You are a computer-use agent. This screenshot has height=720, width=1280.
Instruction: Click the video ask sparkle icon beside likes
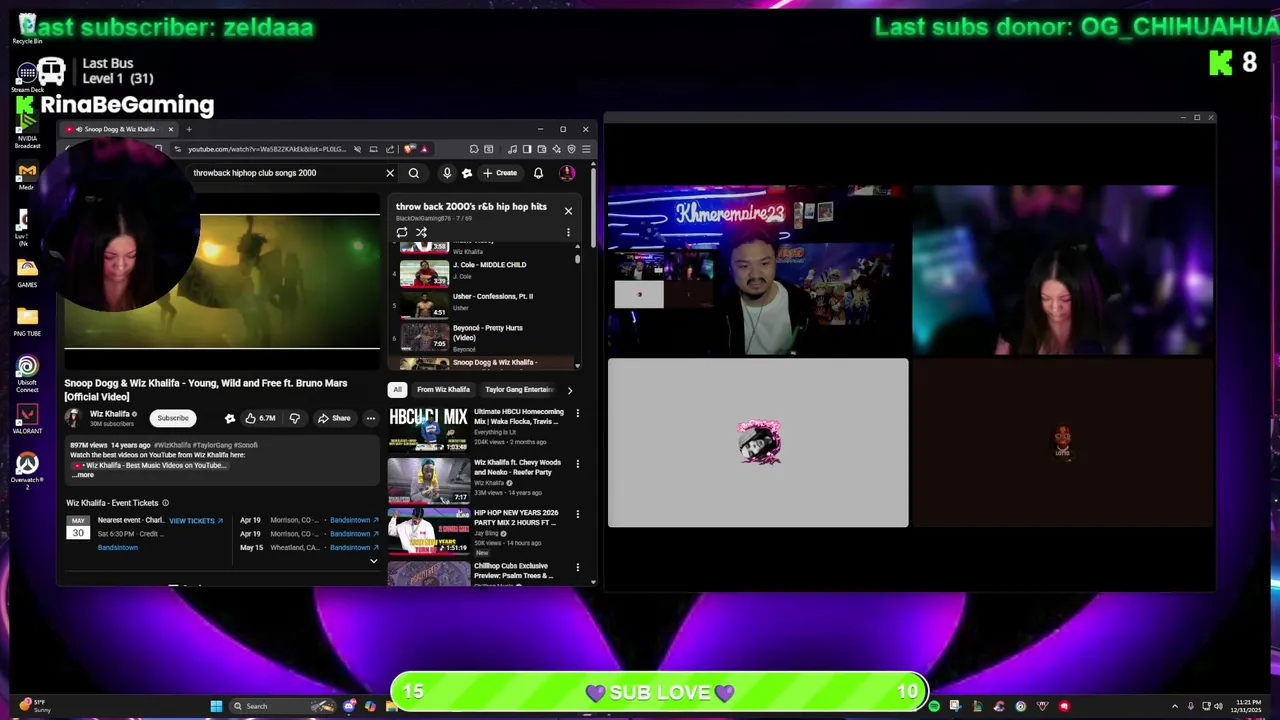[x=229, y=418]
